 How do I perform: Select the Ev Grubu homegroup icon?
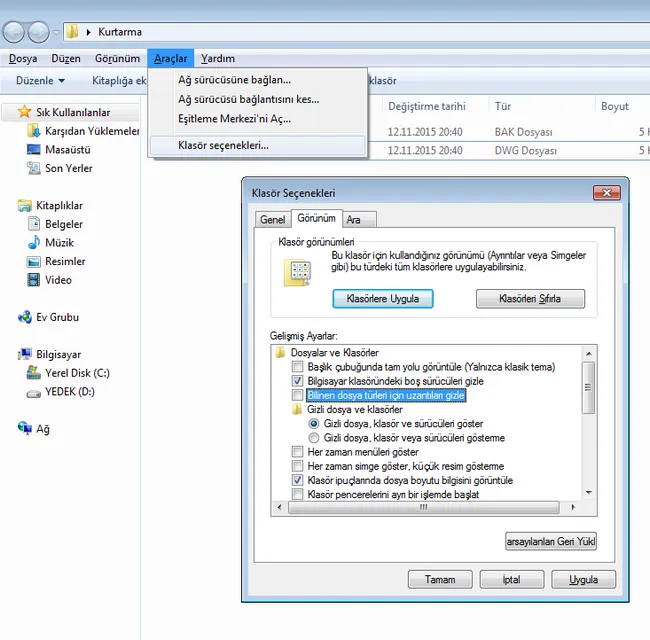coord(25,318)
